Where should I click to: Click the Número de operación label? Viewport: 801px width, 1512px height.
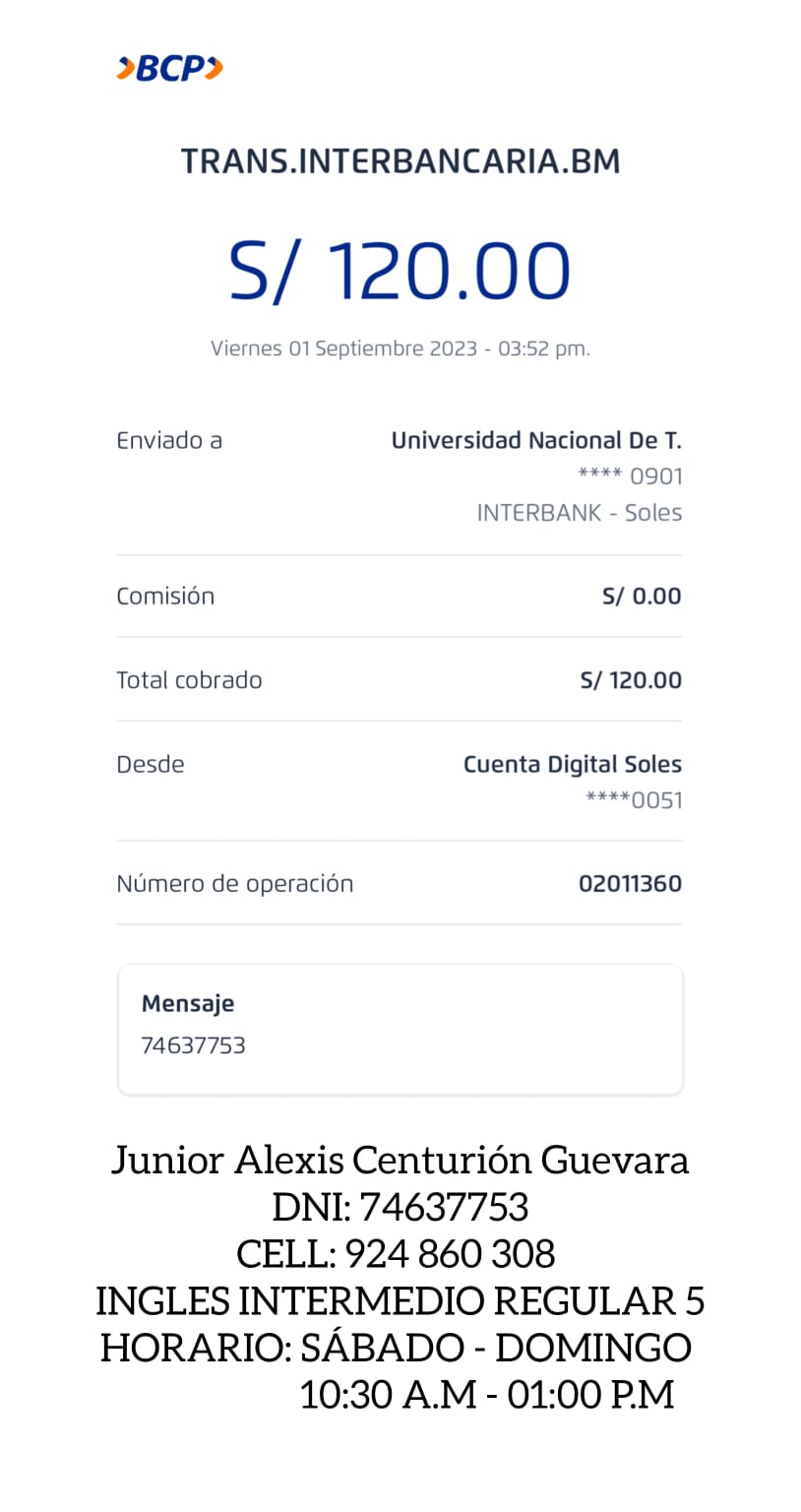pyautogui.click(x=234, y=883)
